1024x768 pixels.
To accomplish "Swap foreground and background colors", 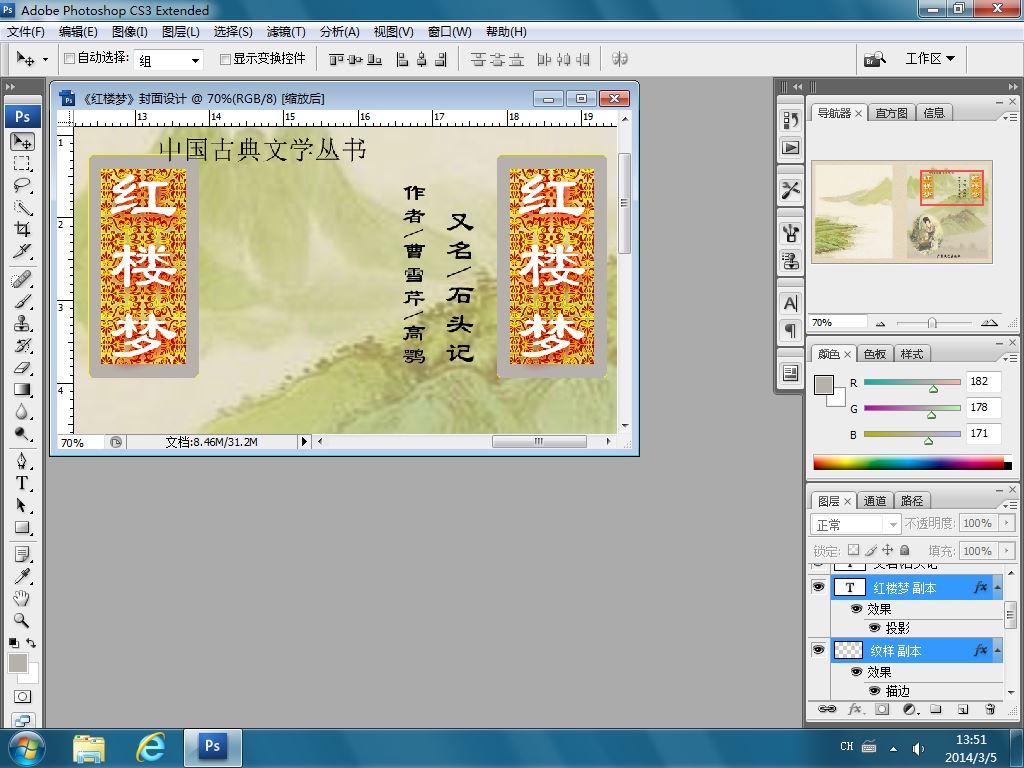I will coord(31,643).
